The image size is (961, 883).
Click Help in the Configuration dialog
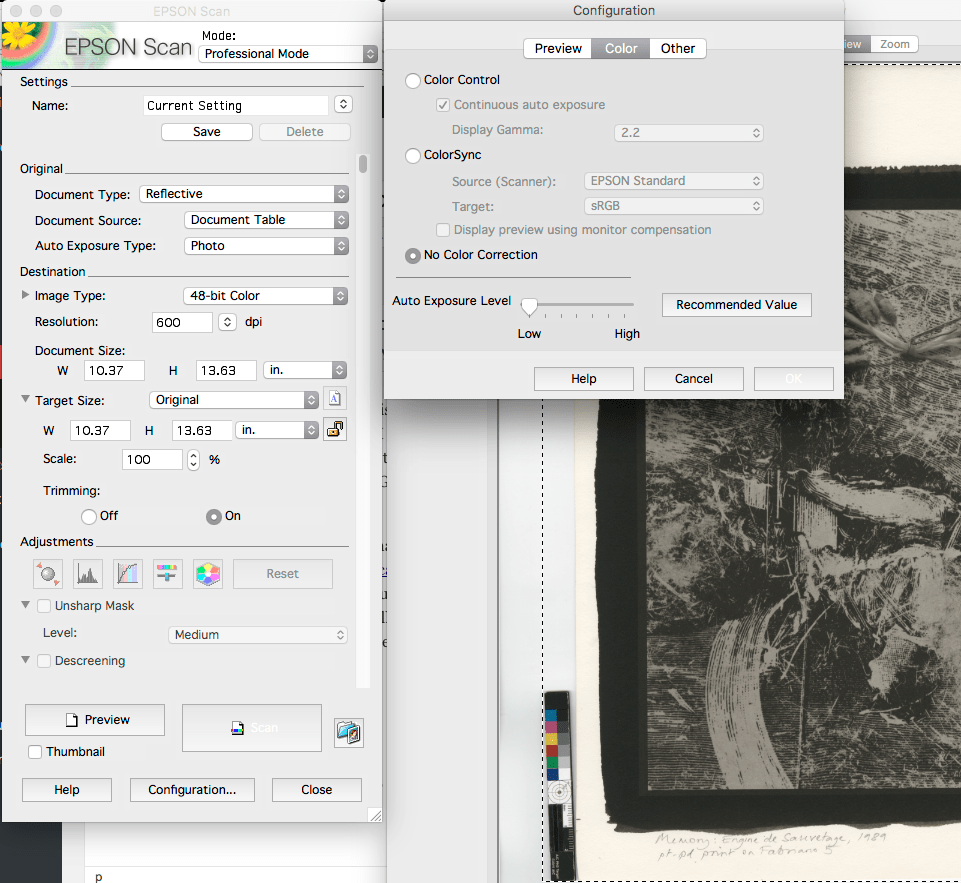coord(583,379)
